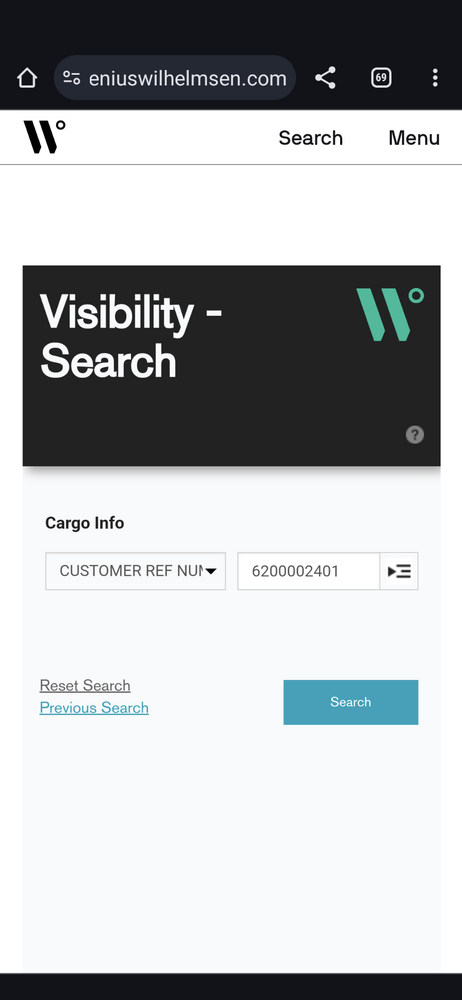
Task: Click the black W logo in header
Action: pyautogui.click(x=45, y=136)
